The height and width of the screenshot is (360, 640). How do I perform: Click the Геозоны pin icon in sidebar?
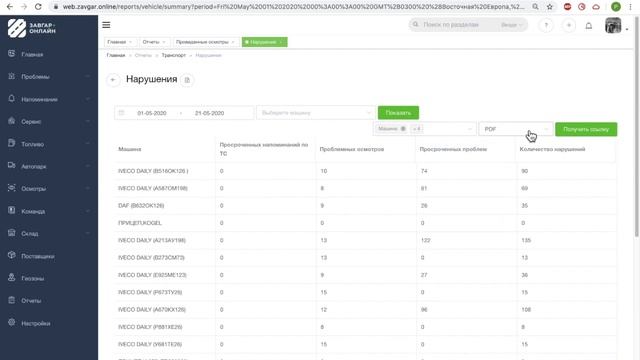click(x=11, y=278)
